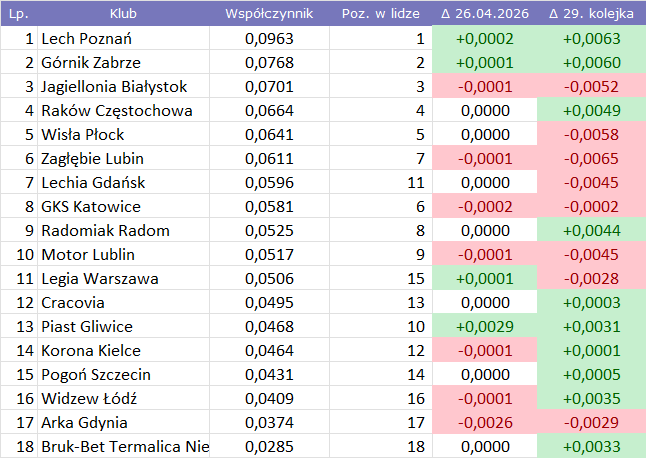Select Wisła Płock red cell -0,0058

click(591, 135)
